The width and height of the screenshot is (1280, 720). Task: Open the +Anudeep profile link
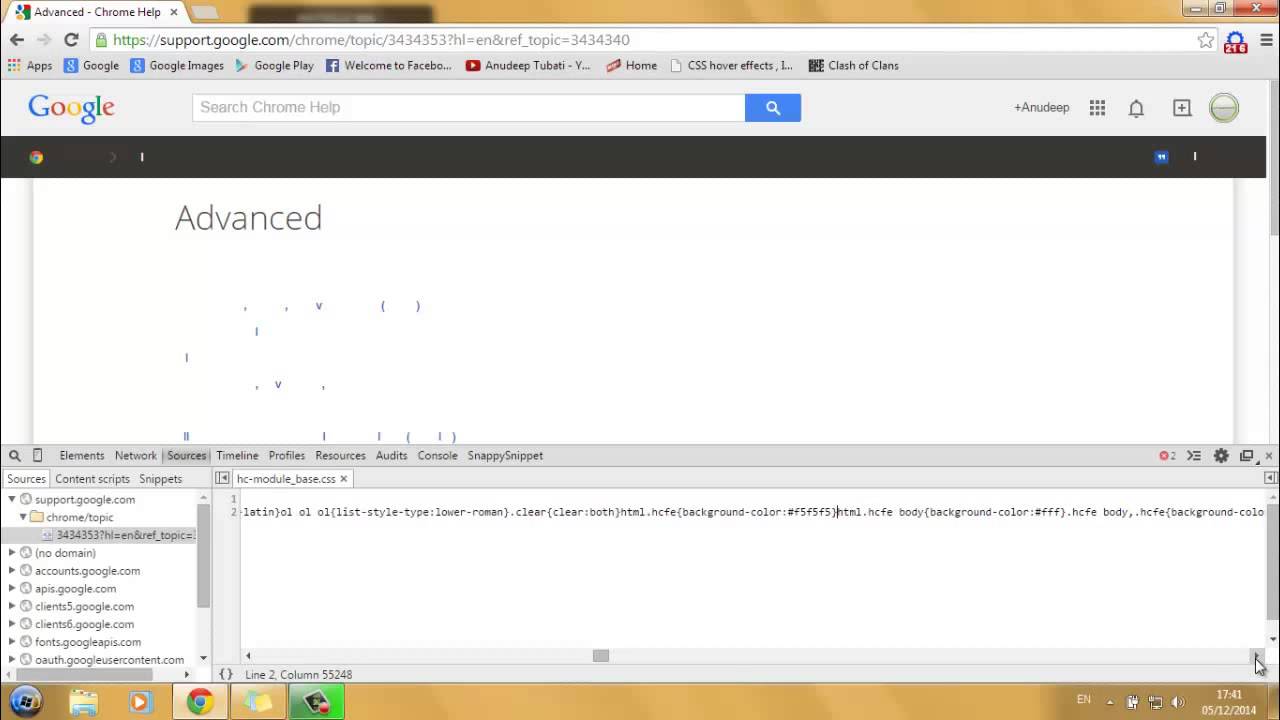point(1042,107)
